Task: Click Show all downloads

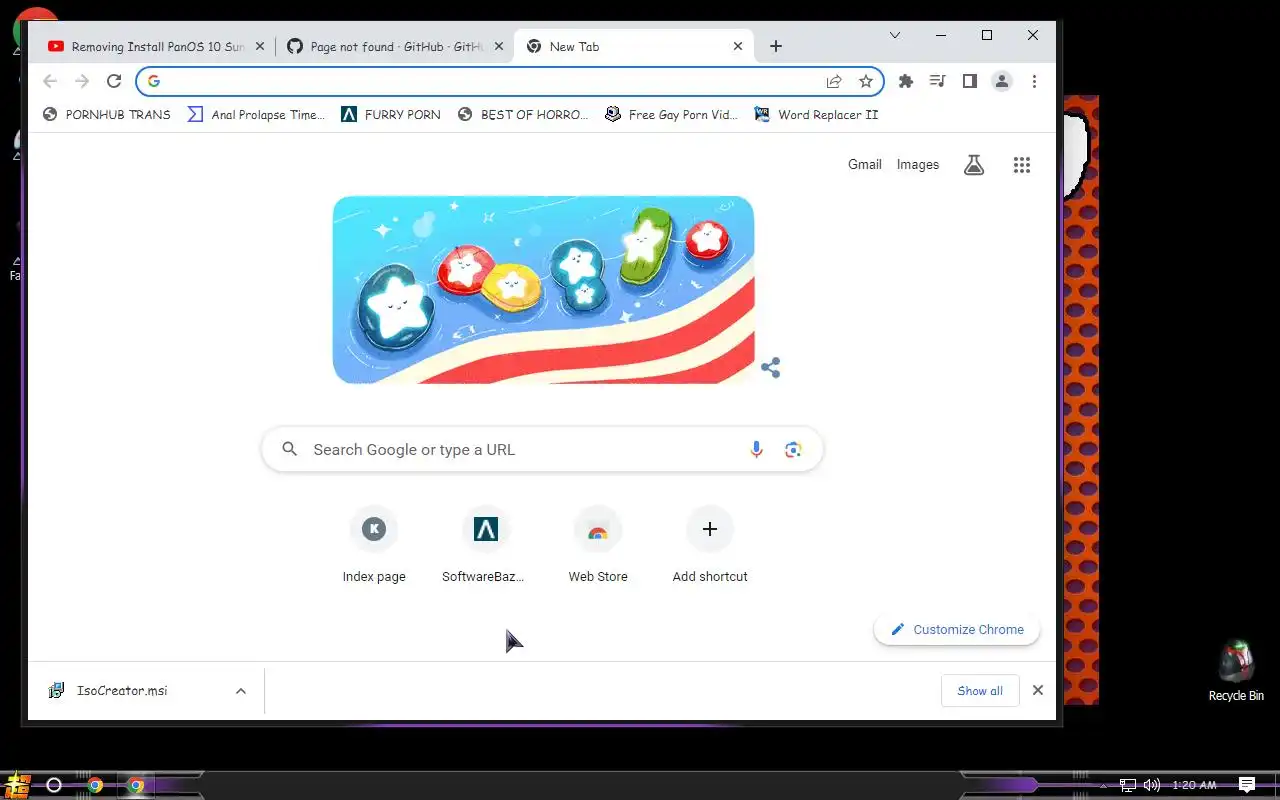Action: click(980, 691)
